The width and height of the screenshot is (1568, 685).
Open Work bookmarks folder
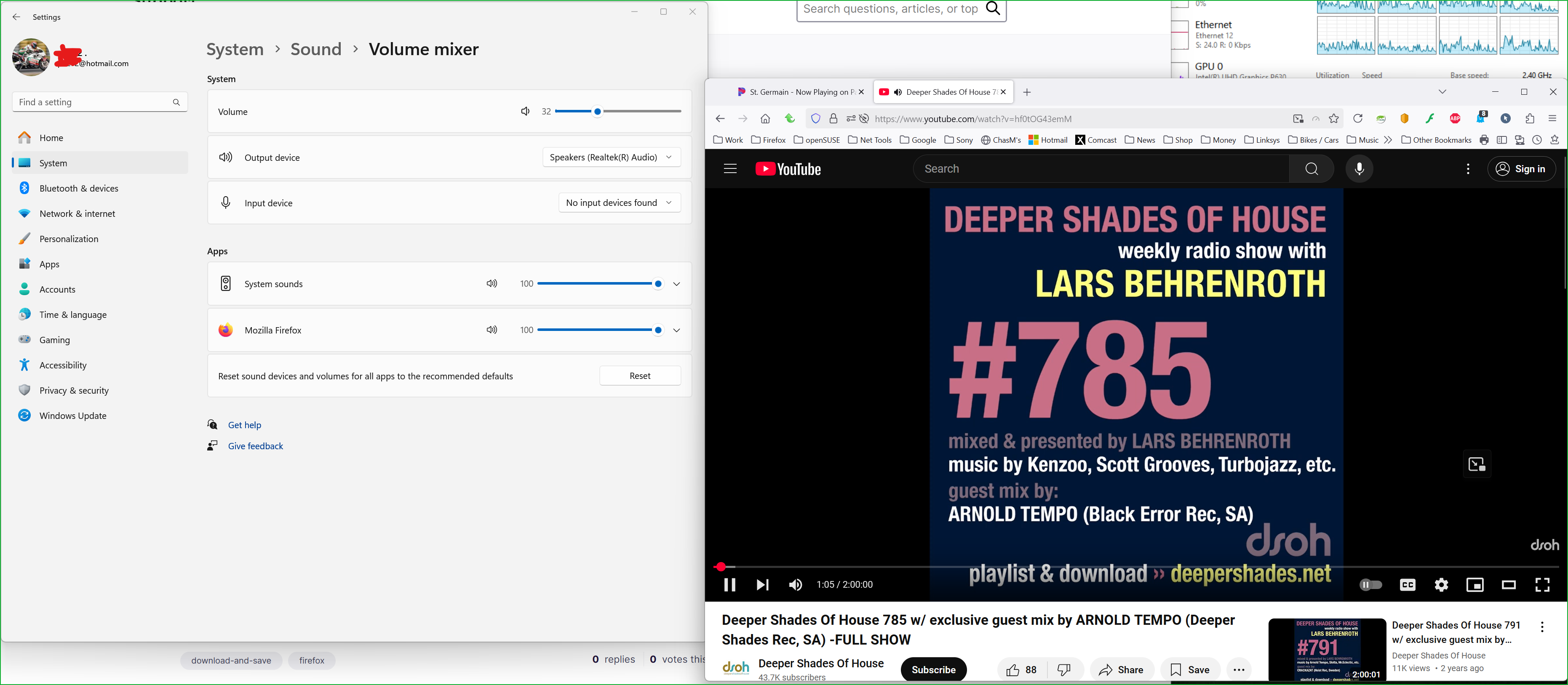tap(728, 140)
